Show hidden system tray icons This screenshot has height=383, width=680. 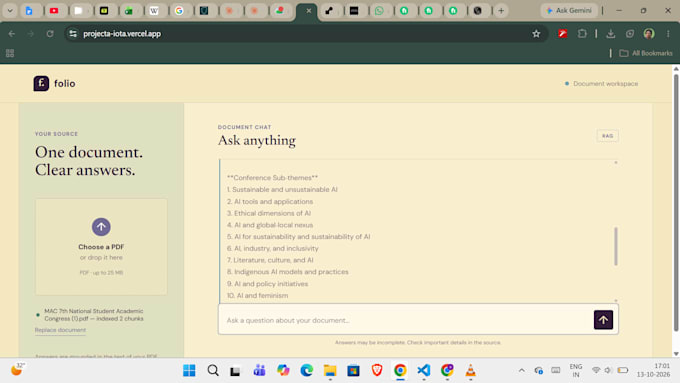click(522, 370)
